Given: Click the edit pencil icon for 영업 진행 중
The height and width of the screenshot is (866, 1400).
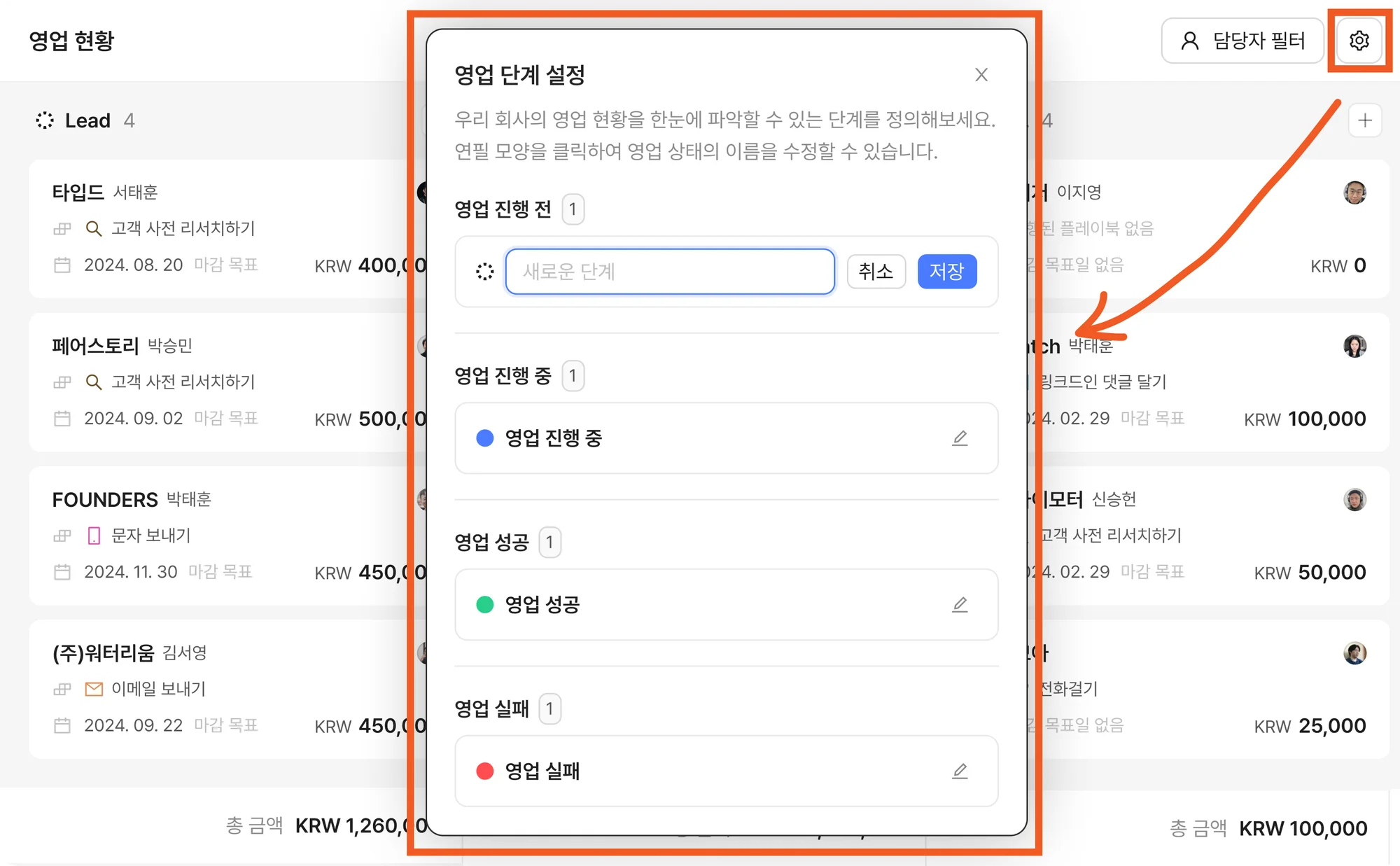Looking at the screenshot, I should coord(961,438).
